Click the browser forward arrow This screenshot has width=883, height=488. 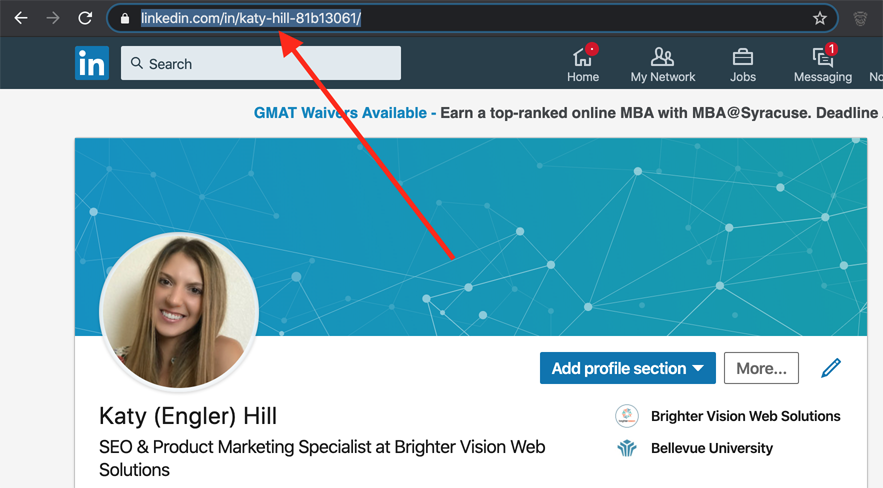click(x=52, y=18)
